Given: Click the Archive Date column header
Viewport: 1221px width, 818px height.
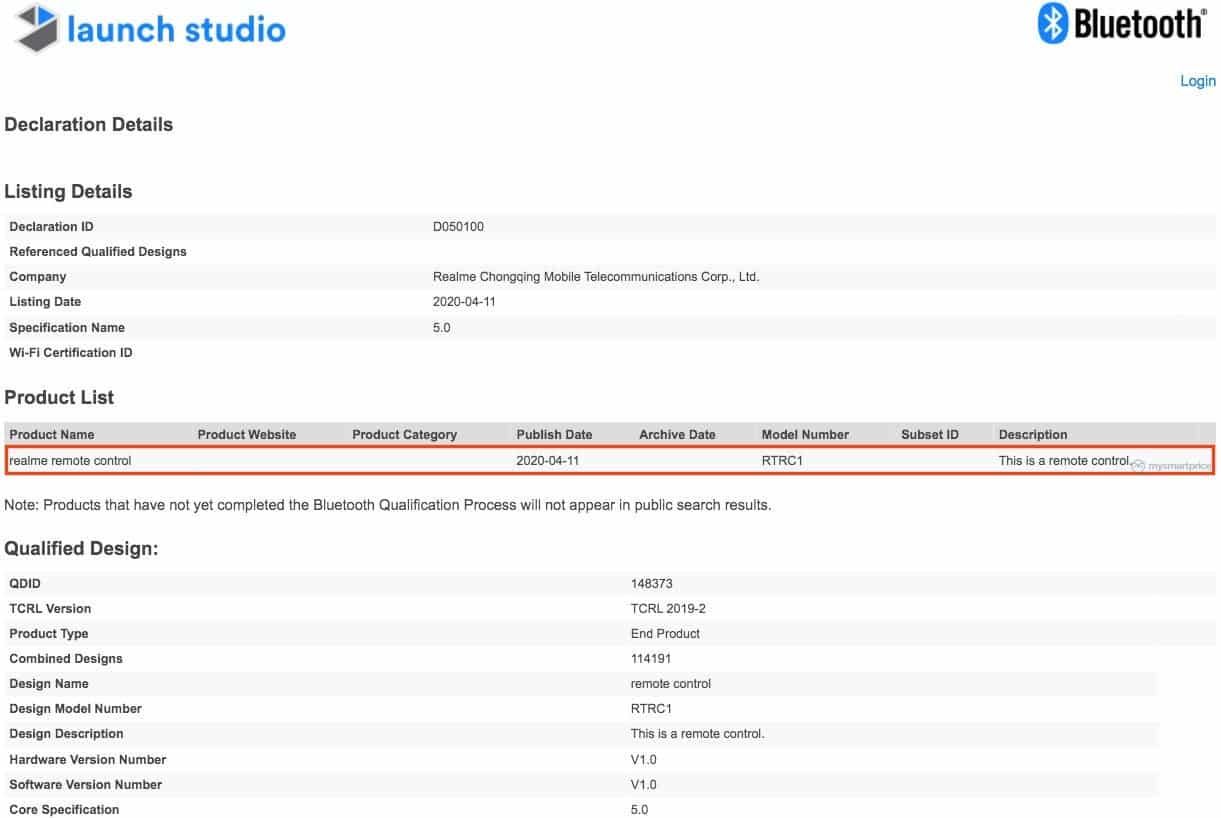Looking at the screenshot, I should (677, 435).
